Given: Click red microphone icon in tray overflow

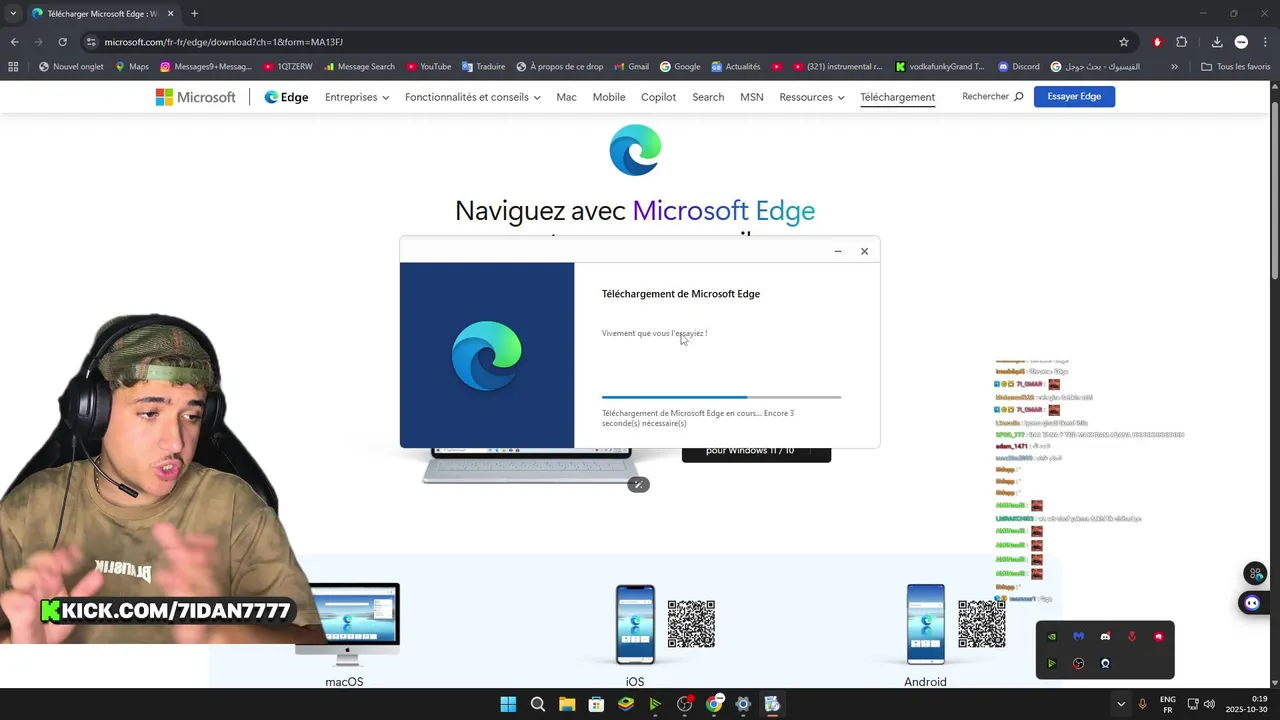Looking at the screenshot, I should tap(1132, 636).
